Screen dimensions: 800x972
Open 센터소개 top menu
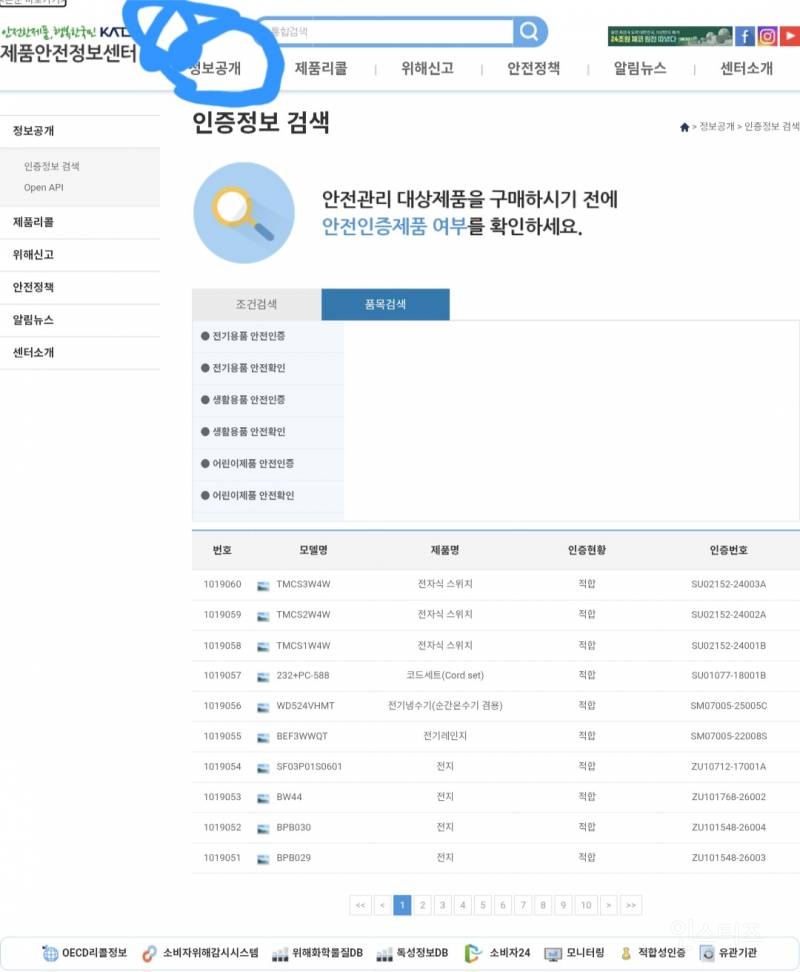(x=747, y=68)
